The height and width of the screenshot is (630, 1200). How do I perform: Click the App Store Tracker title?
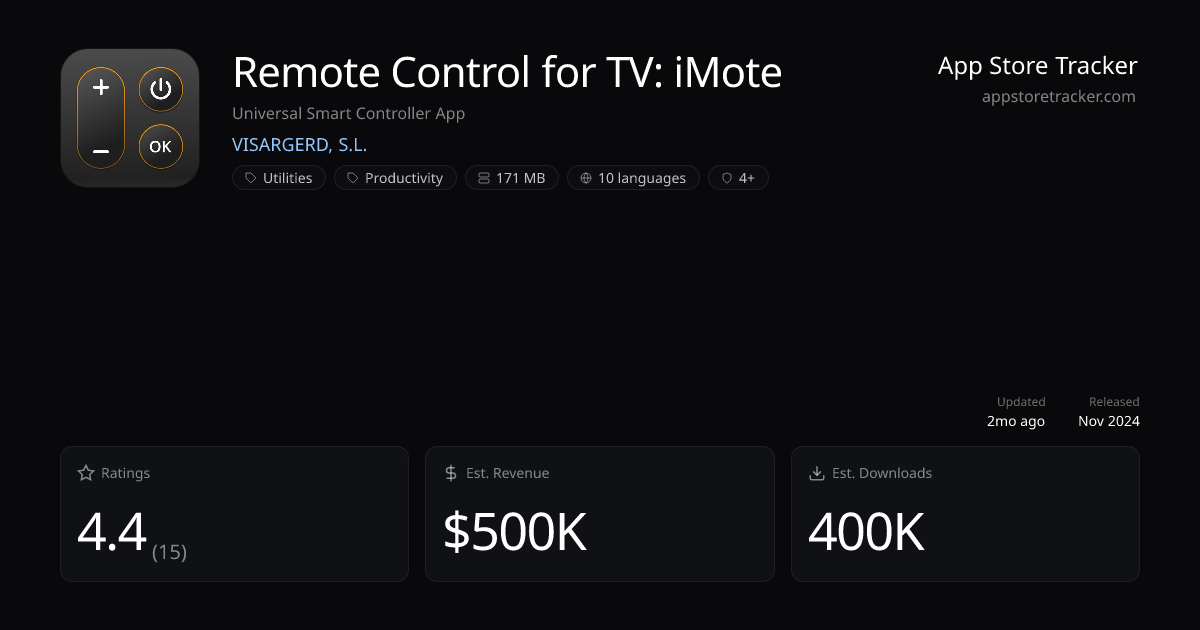pos(1037,66)
